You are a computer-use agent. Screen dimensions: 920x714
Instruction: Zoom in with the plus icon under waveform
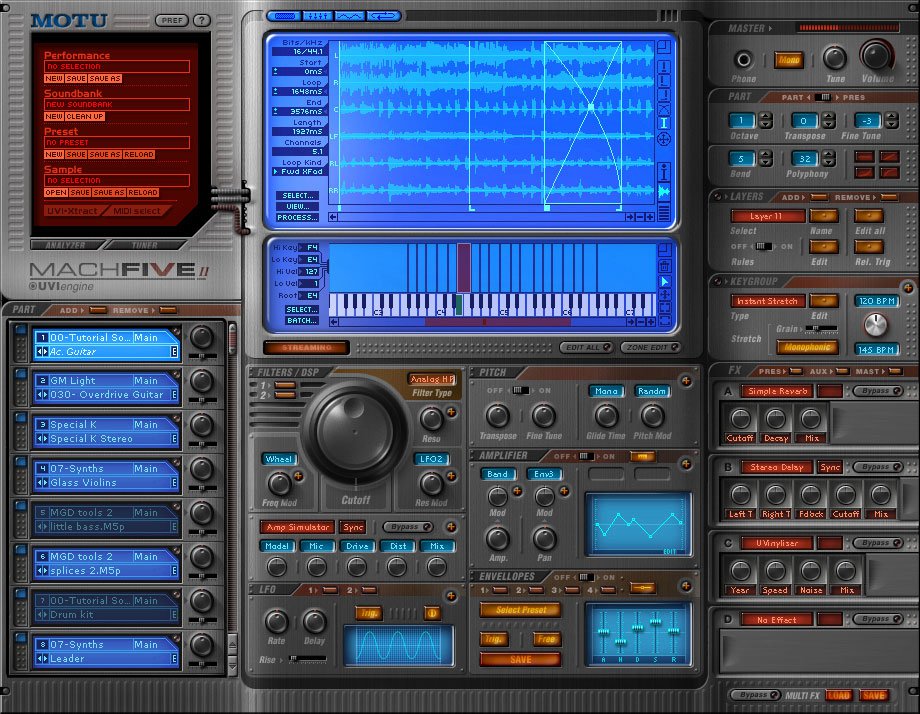pyautogui.click(x=650, y=216)
